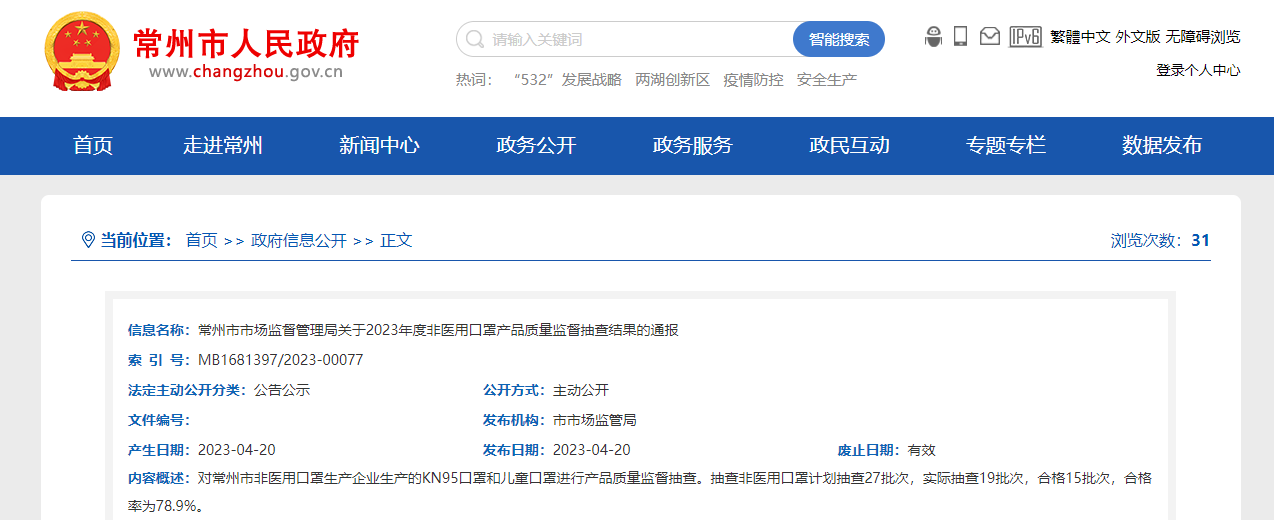Open the 无障碍浏览 accessibility mode link
This screenshot has height=520, width=1274.
(1202, 37)
